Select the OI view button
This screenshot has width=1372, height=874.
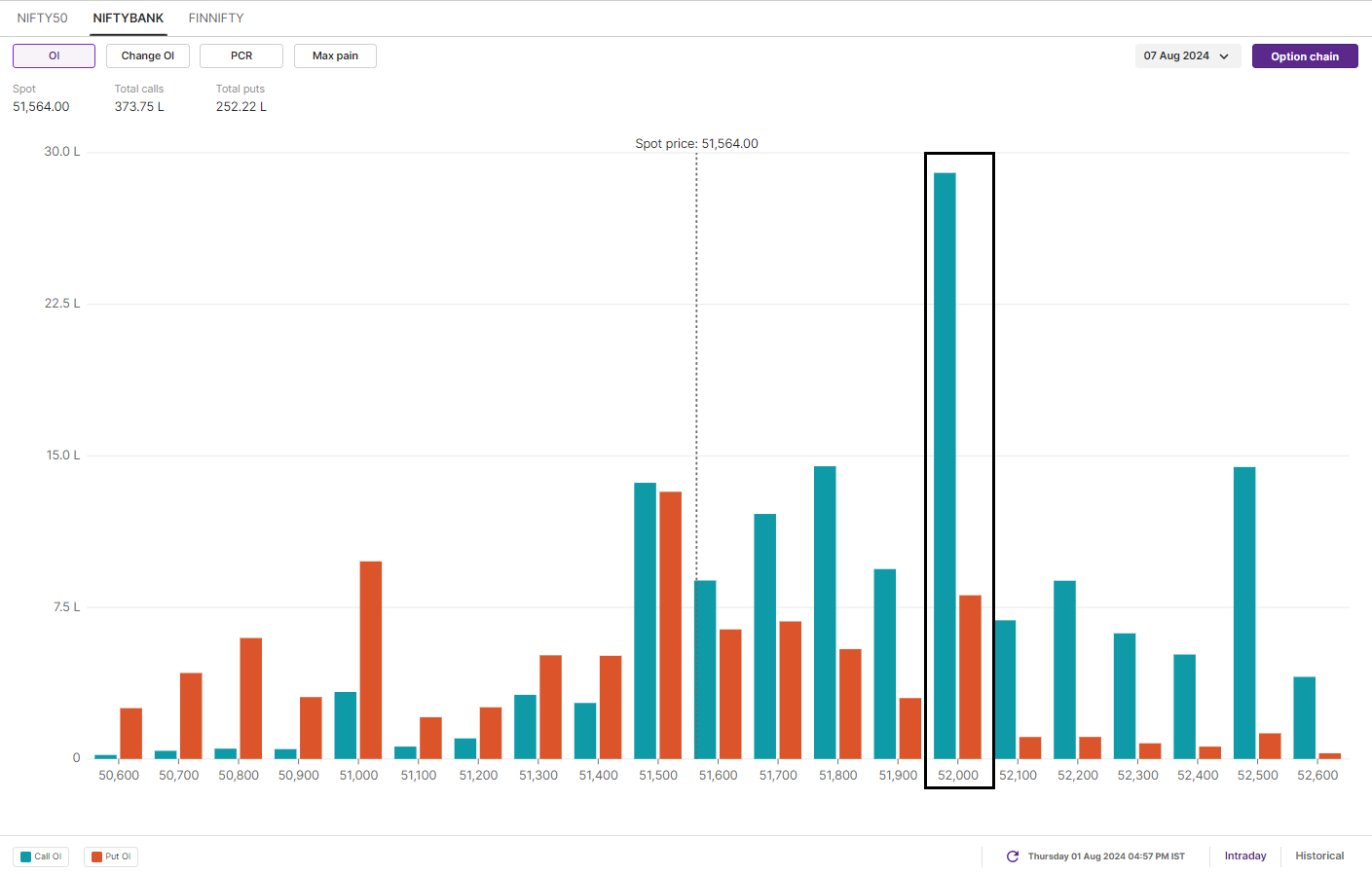pyautogui.click(x=55, y=56)
